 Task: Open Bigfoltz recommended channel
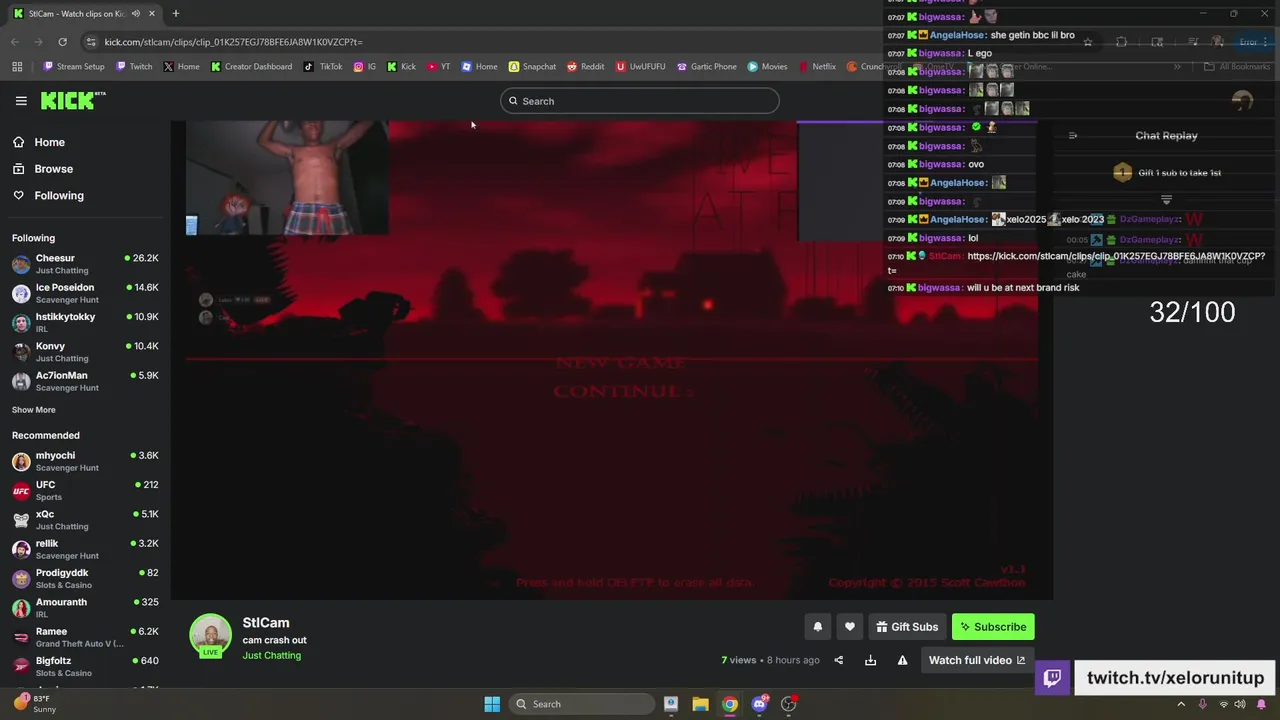[x=85, y=666]
